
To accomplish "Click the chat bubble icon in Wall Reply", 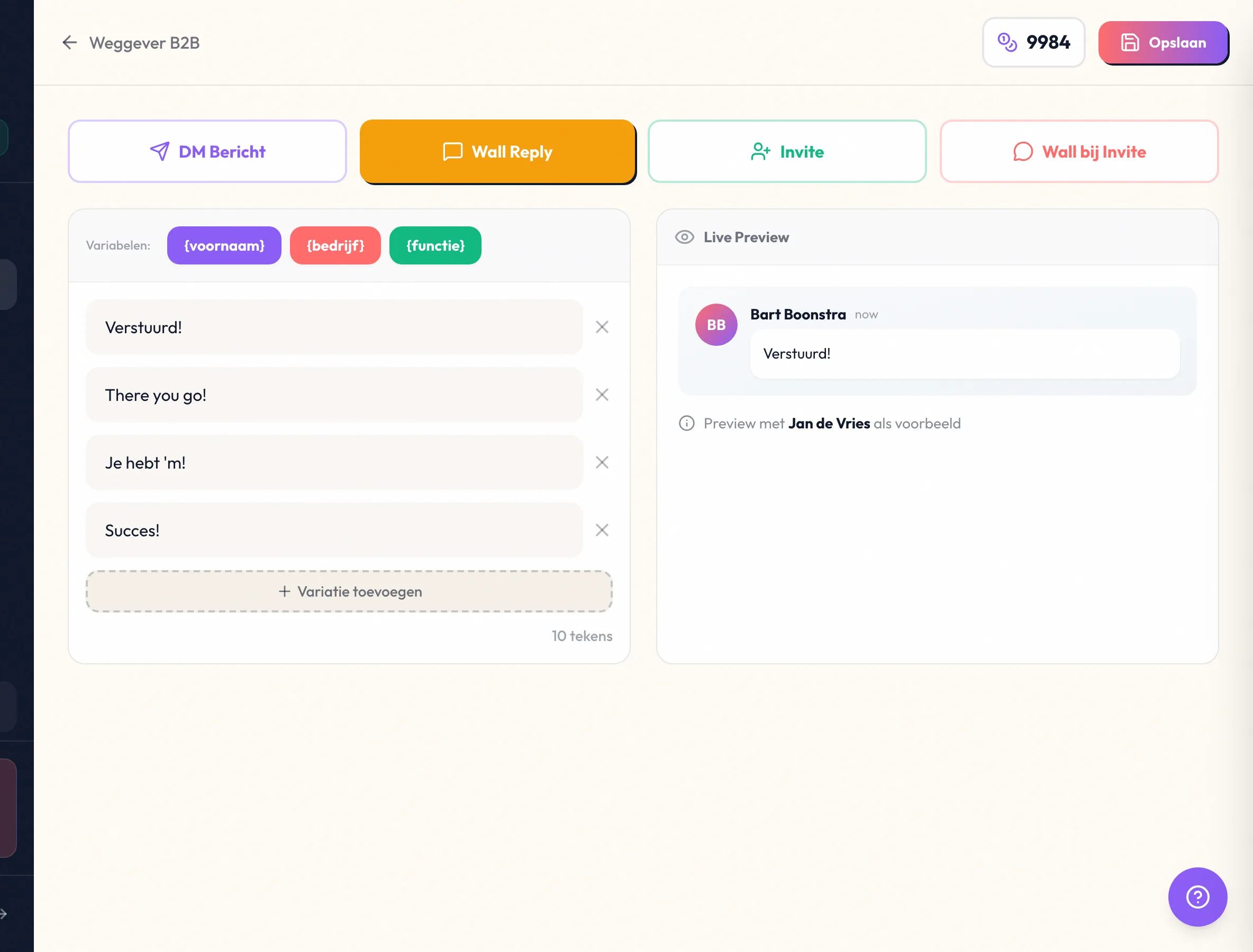I will pos(451,151).
